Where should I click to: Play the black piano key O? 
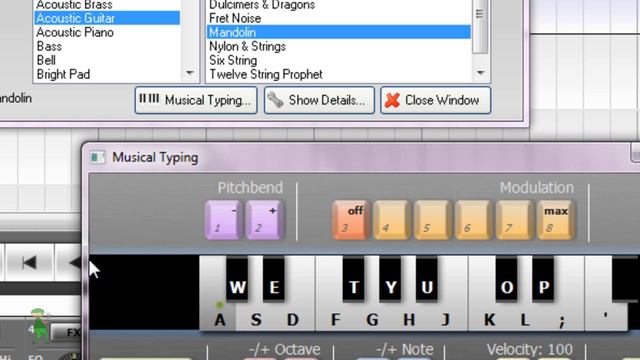(x=507, y=279)
